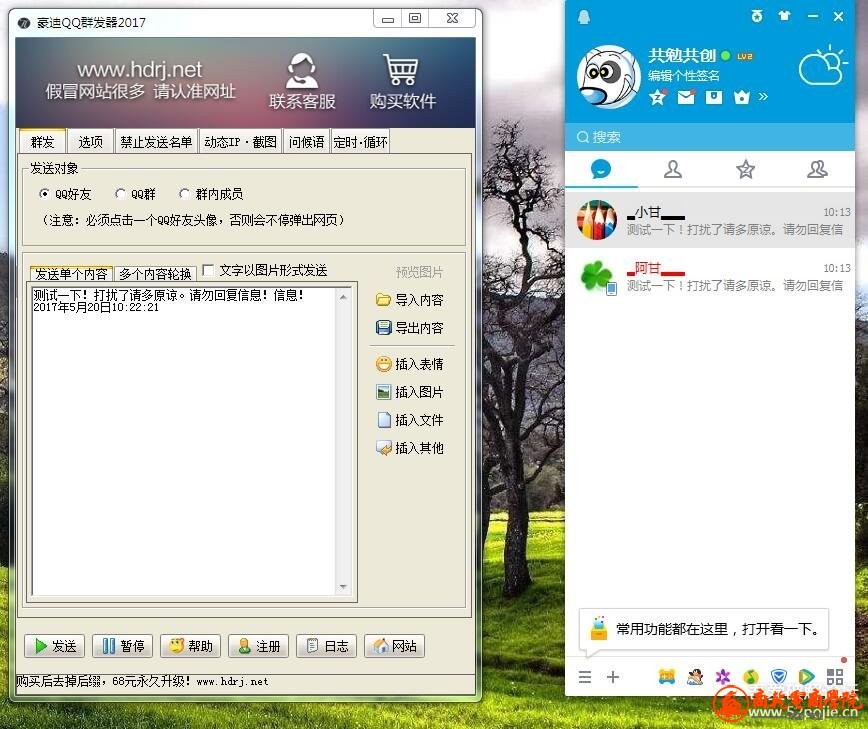Click the QQ 搜索 search field

point(710,137)
